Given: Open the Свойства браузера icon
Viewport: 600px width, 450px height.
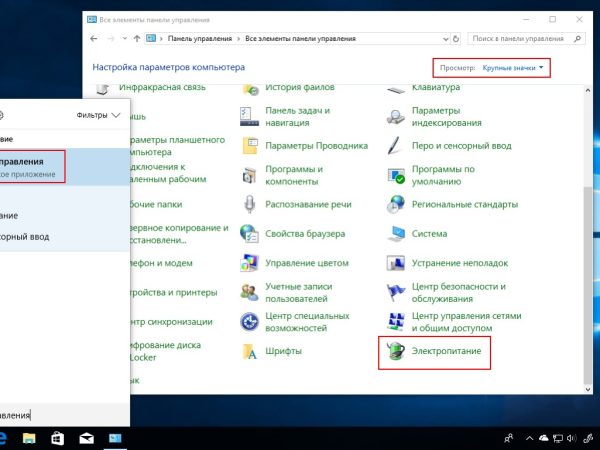Looking at the screenshot, I should [x=250, y=234].
